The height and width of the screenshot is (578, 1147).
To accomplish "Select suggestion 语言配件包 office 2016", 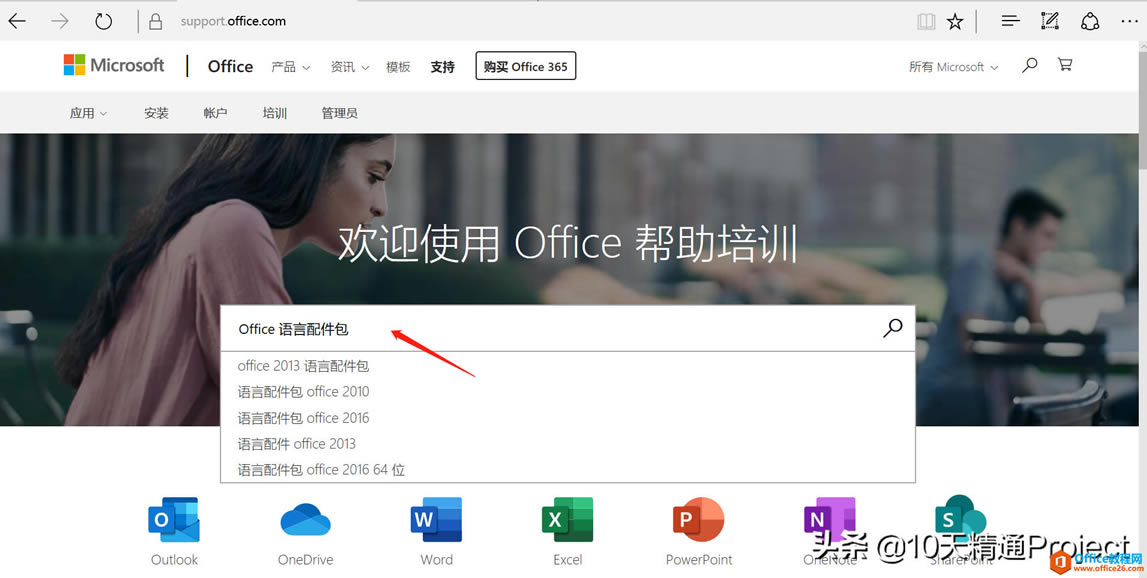I will [x=303, y=418].
